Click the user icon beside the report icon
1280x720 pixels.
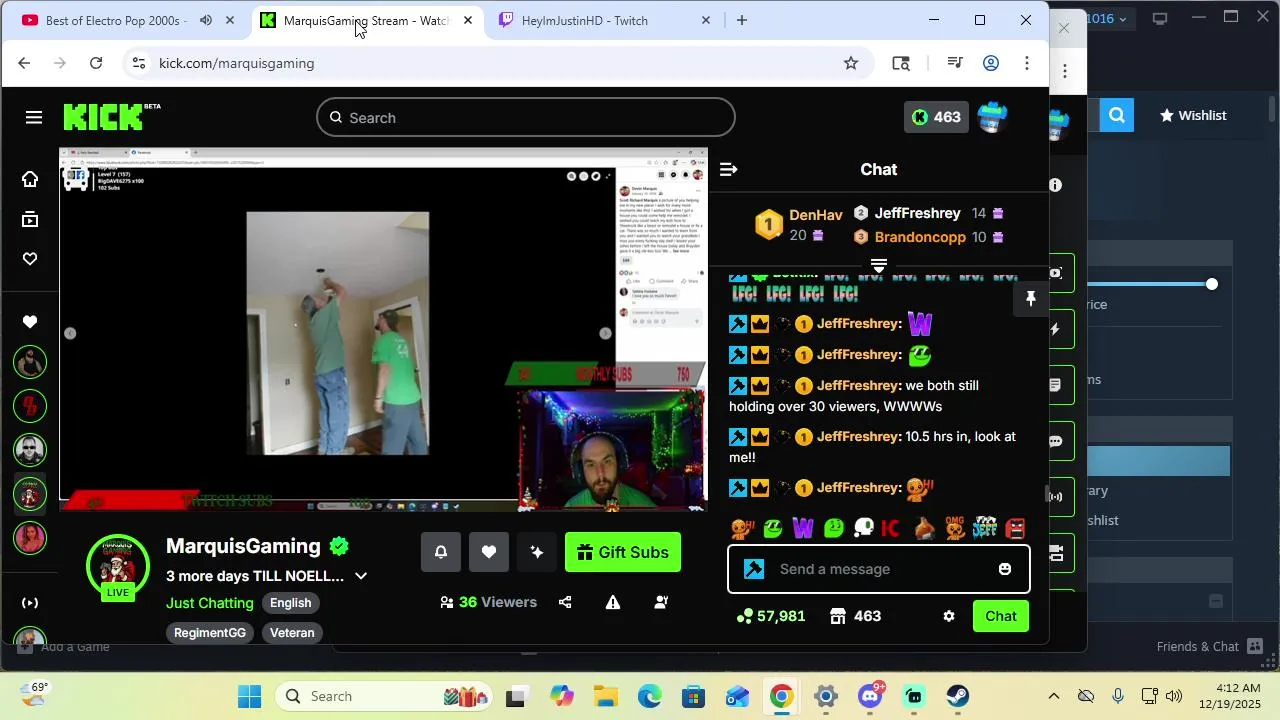(x=661, y=602)
